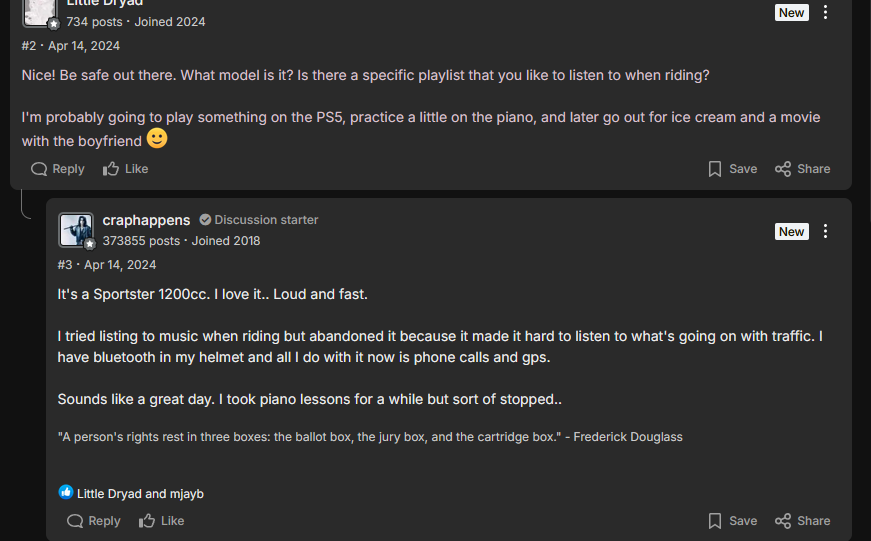This screenshot has height=541, width=871.
Task: Open three-dot menu on post #2
Action: (825, 12)
